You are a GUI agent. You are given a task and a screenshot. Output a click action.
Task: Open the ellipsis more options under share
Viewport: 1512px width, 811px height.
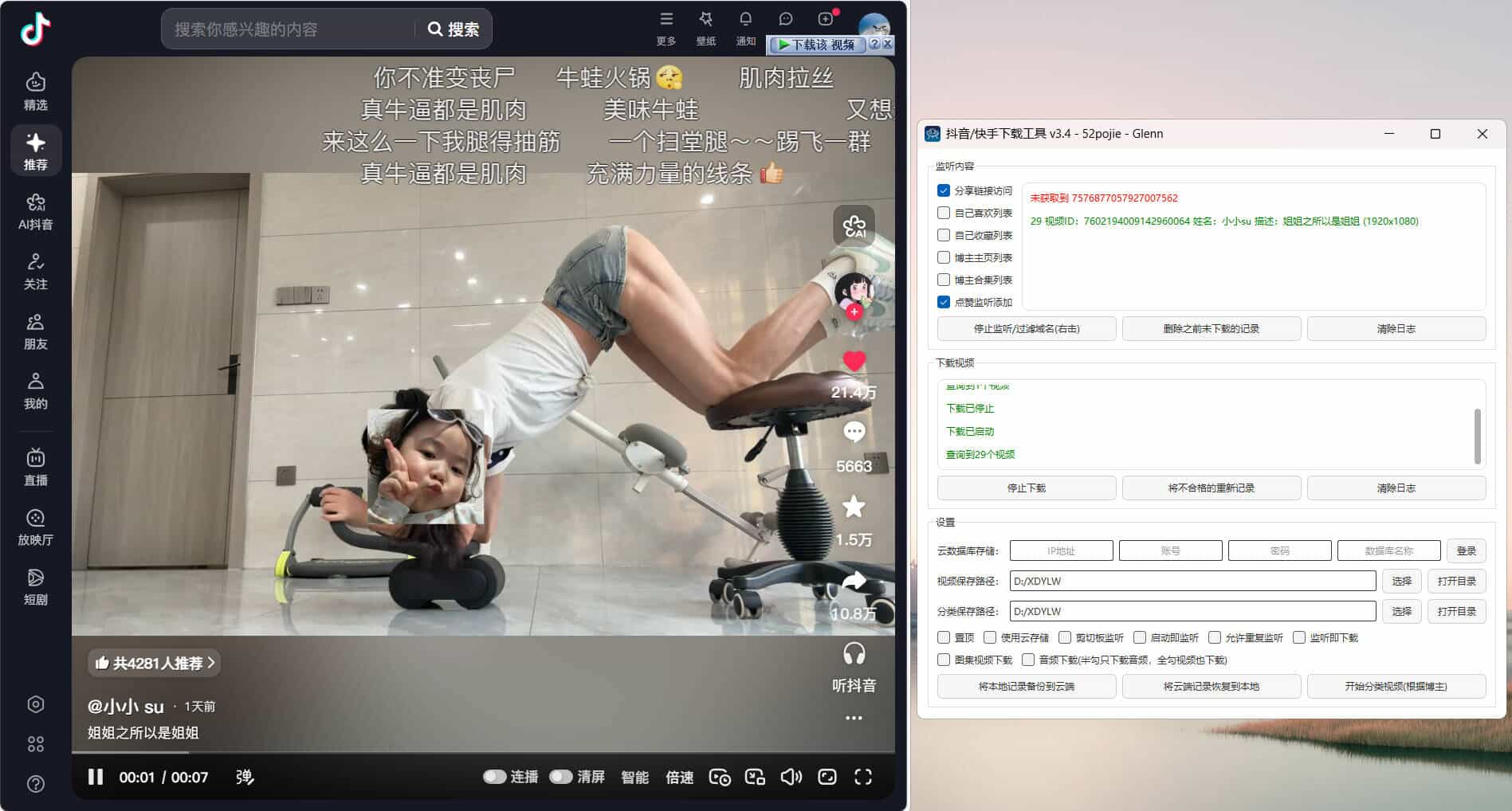[x=854, y=718]
